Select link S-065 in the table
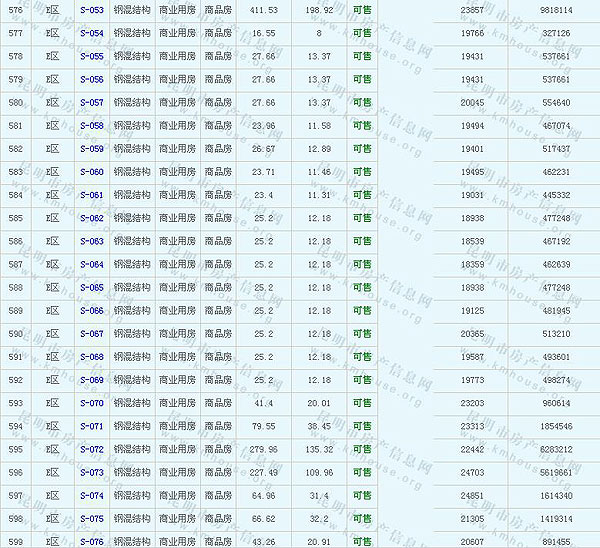Viewport: 600px width, 548px height. [91, 288]
